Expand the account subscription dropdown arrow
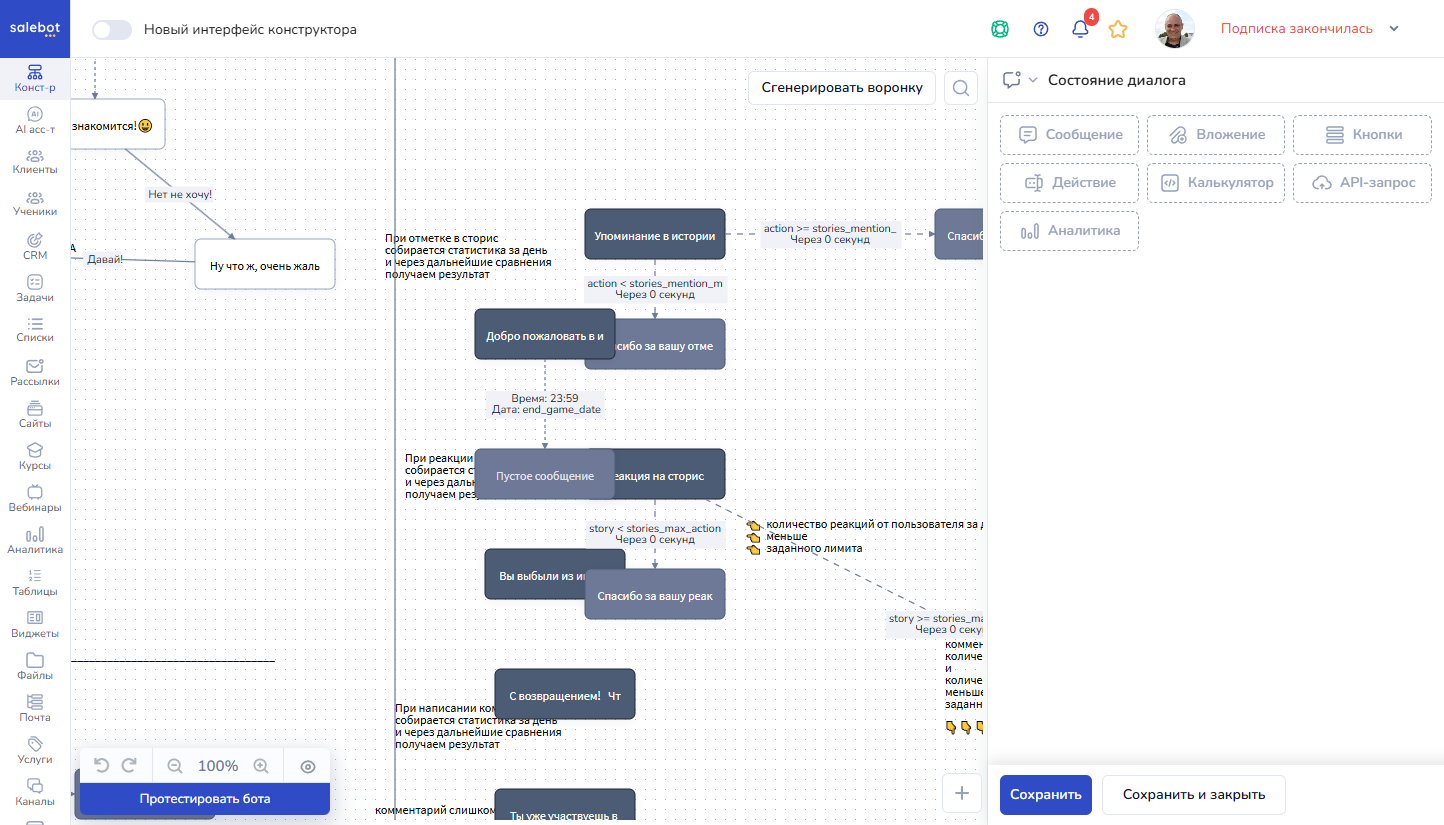This screenshot has width=1444, height=825. (x=1394, y=29)
